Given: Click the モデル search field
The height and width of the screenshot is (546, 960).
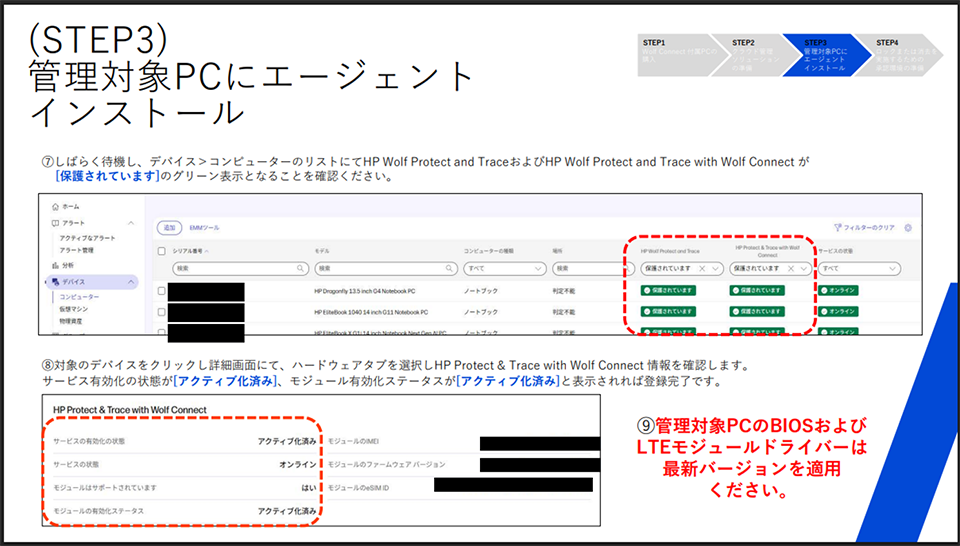Looking at the screenshot, I should point(386,268).
